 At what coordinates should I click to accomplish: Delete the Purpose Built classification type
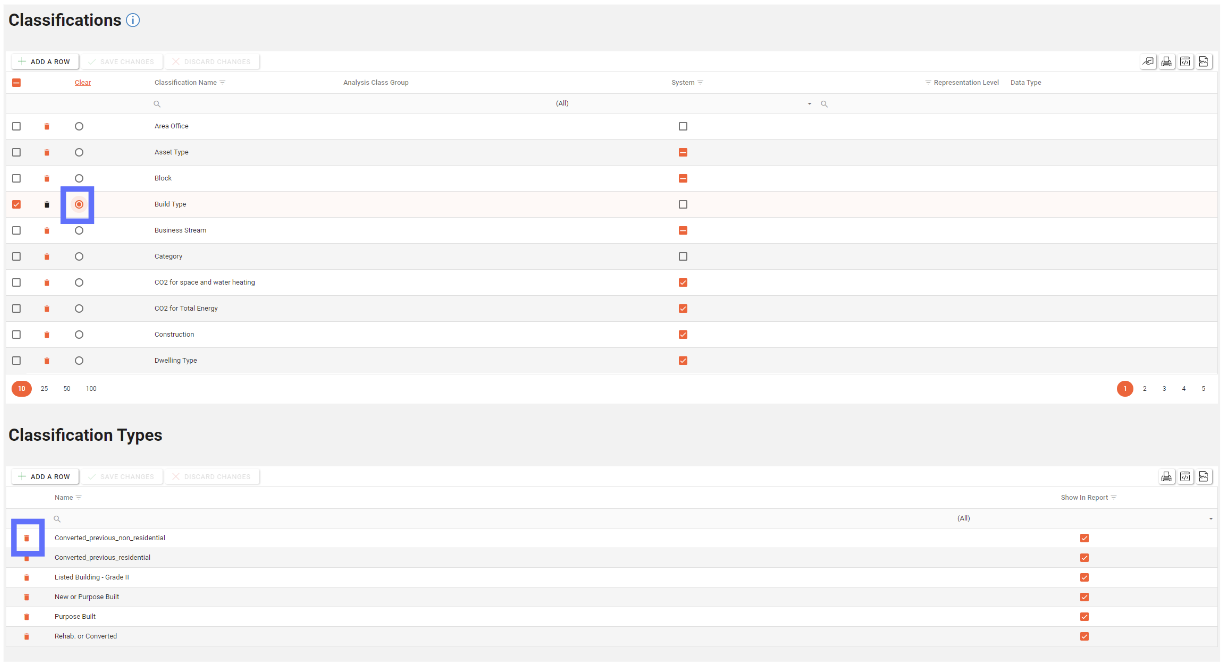click(27, 617)
